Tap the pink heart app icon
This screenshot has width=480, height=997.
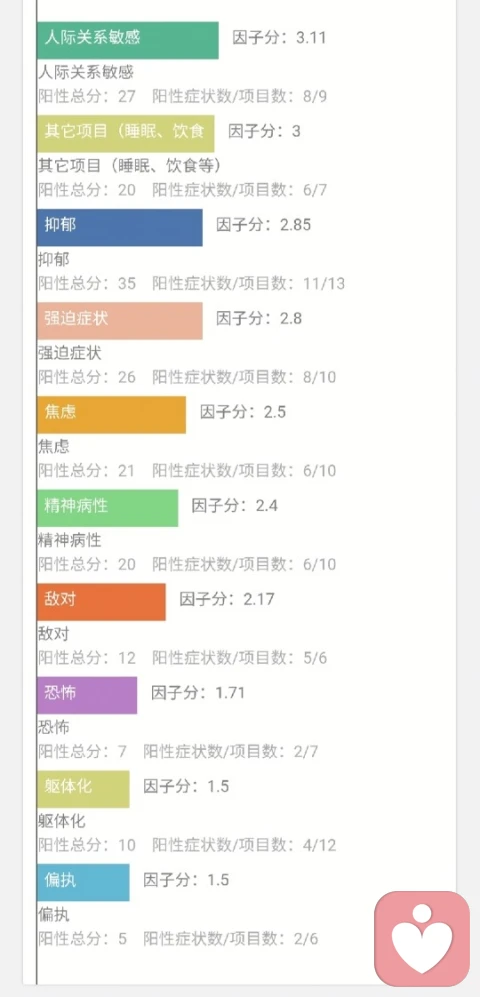(x=422, y=938)
